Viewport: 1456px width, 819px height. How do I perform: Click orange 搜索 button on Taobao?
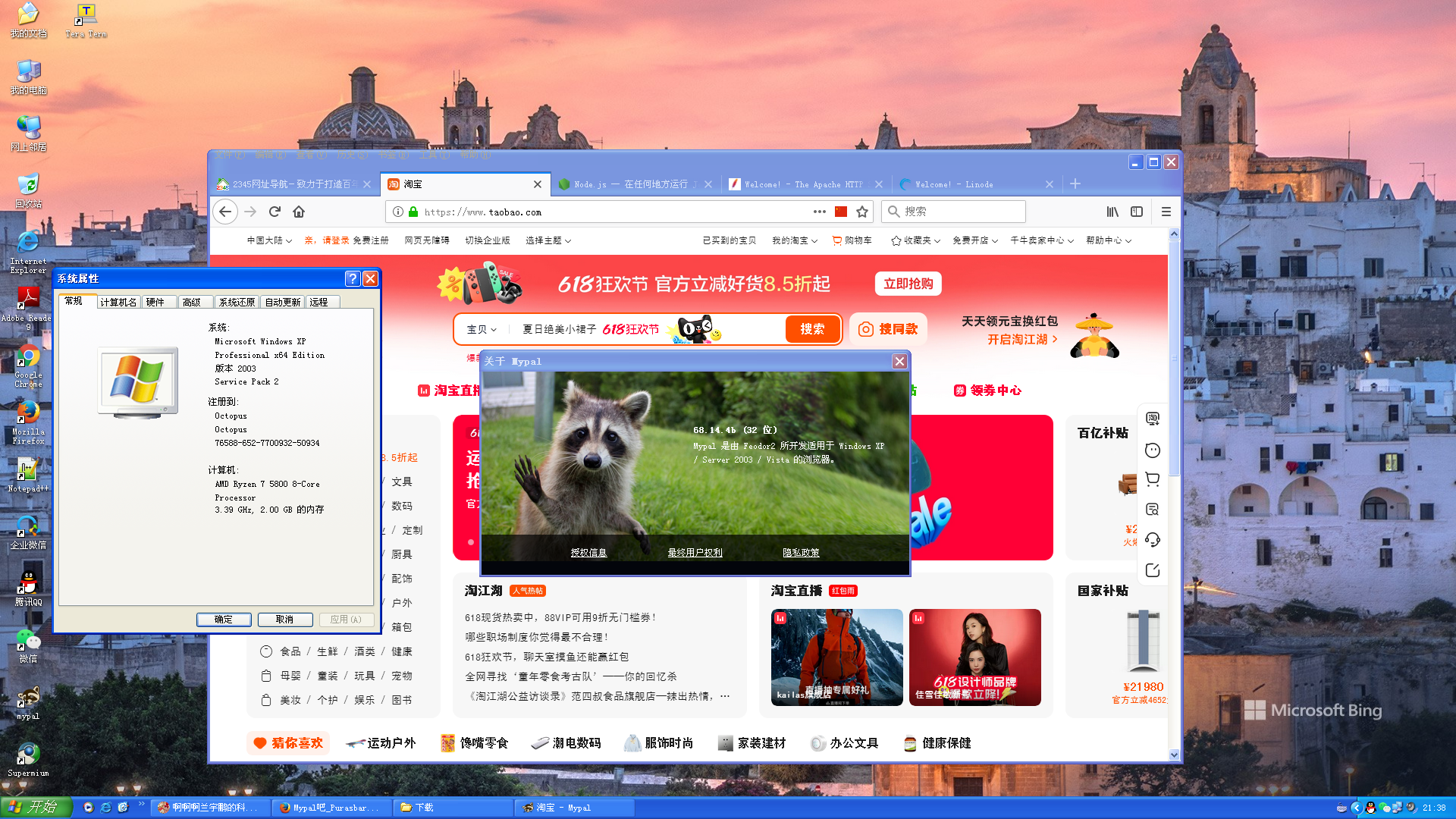pos(812,329)
